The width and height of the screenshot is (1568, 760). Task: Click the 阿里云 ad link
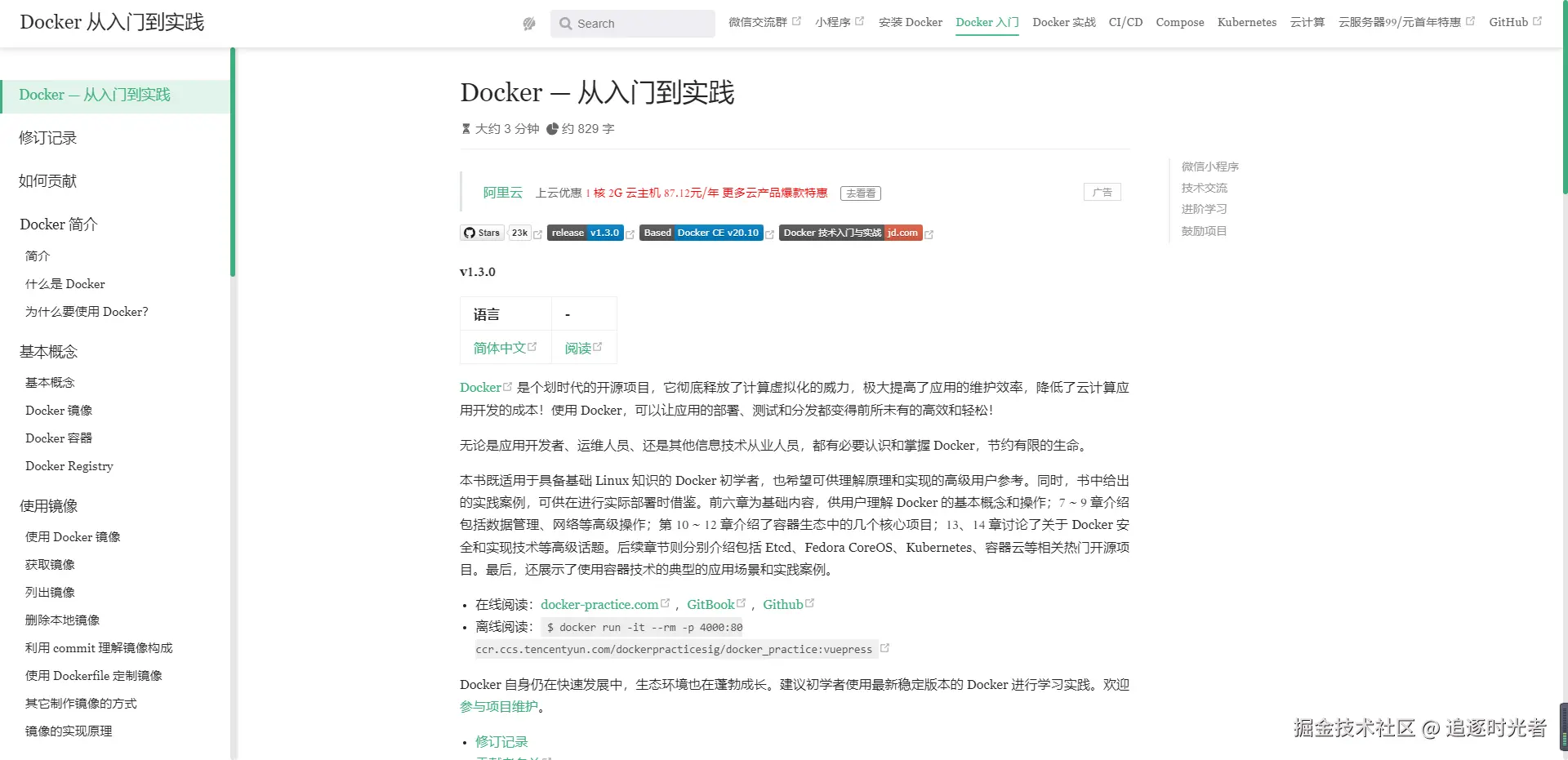(502, 193)
